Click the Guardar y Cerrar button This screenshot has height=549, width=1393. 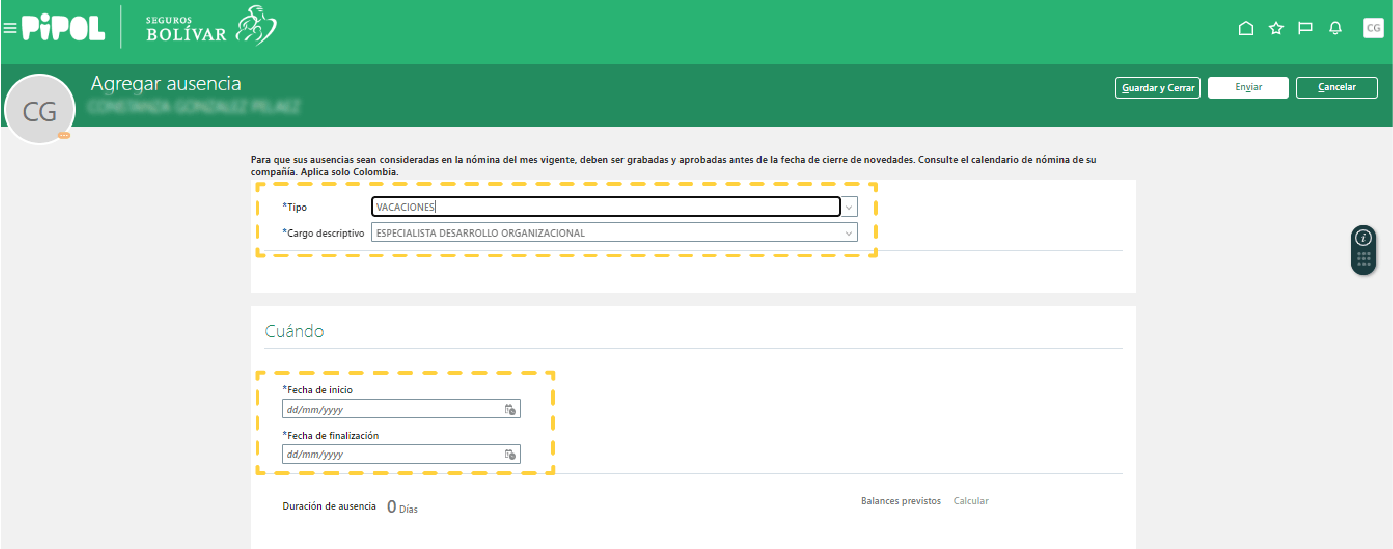pos(1157,88)
